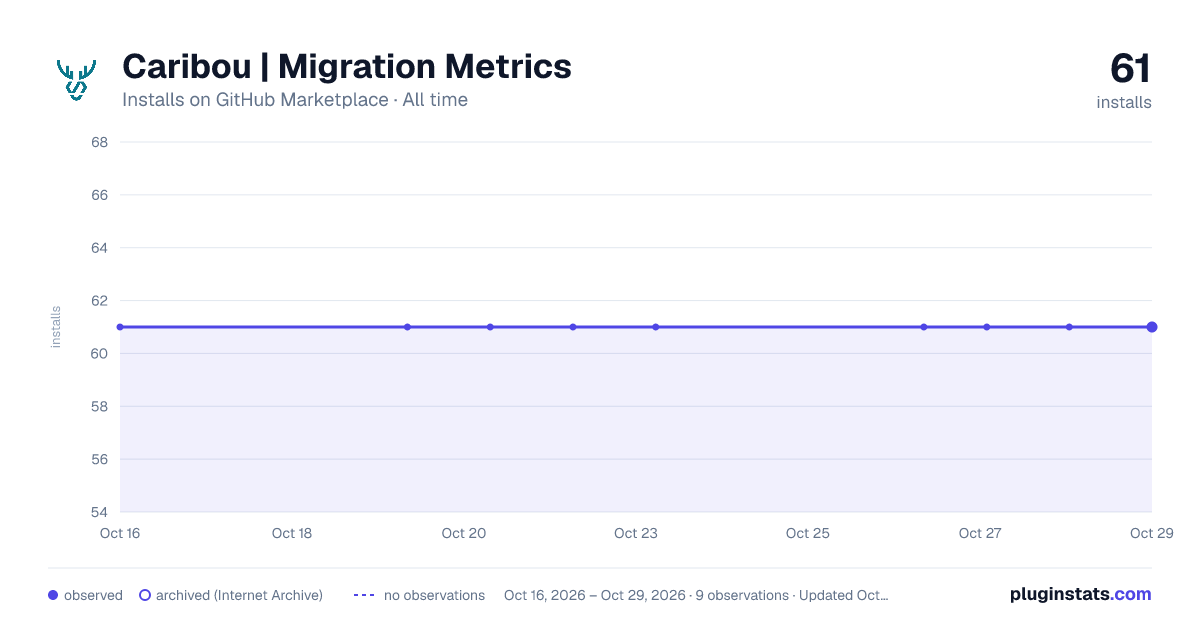Click the 'Oct 16, 2026 – Oct 29, 2026' date range text

pos(595,595)
